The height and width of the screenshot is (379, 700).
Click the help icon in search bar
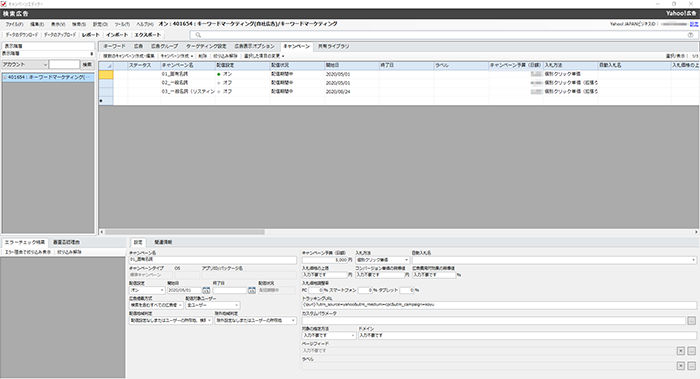(x=691, y=35)
